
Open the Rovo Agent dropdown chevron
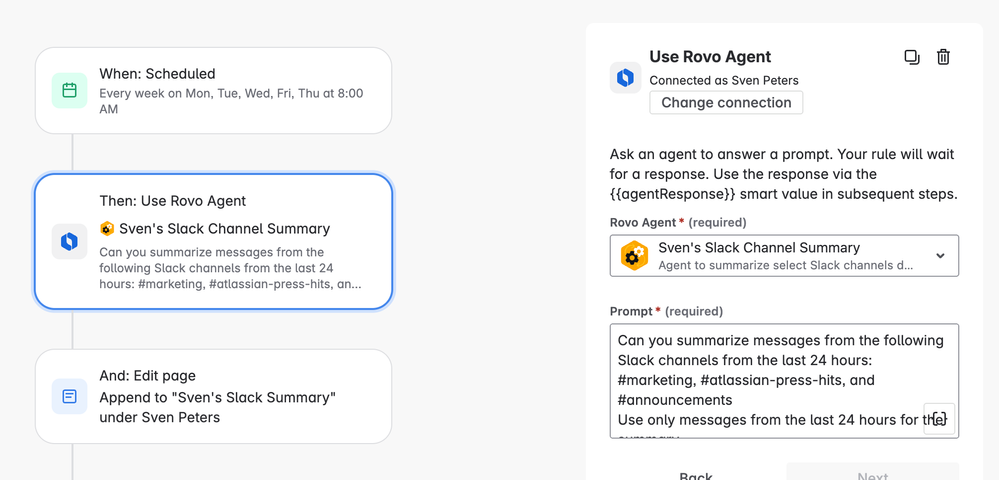(940, 256)
